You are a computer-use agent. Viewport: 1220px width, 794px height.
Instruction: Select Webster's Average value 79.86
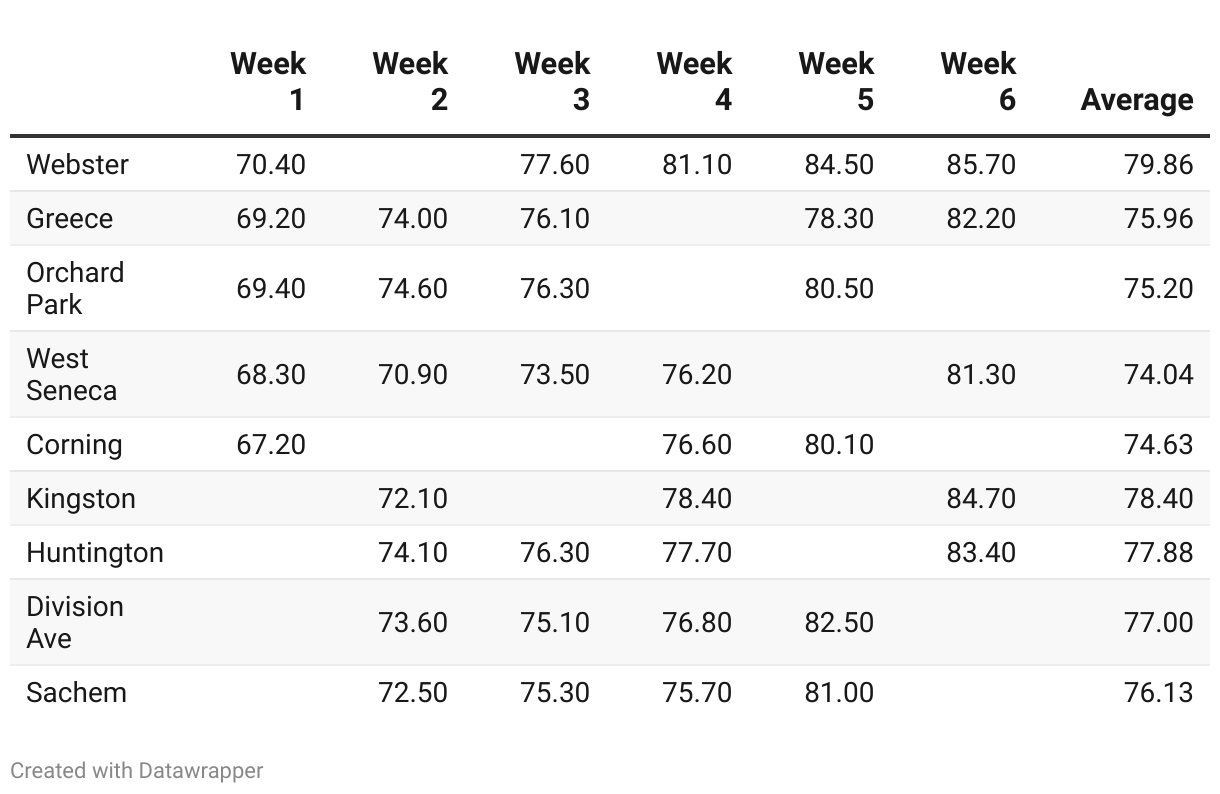click(1158, 164)
